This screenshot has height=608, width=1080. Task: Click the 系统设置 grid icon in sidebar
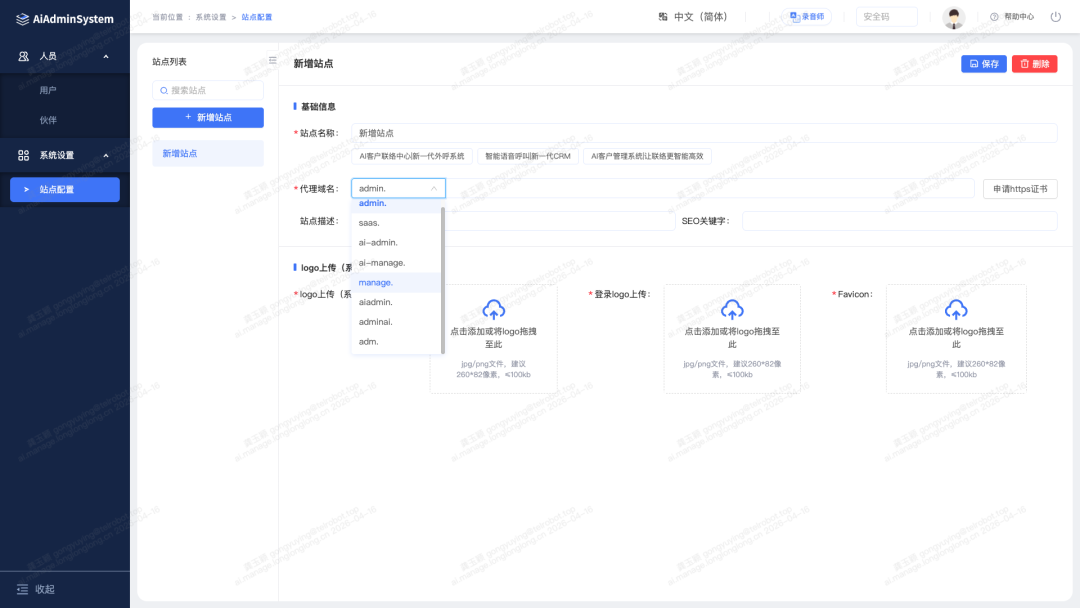[24, 155]
